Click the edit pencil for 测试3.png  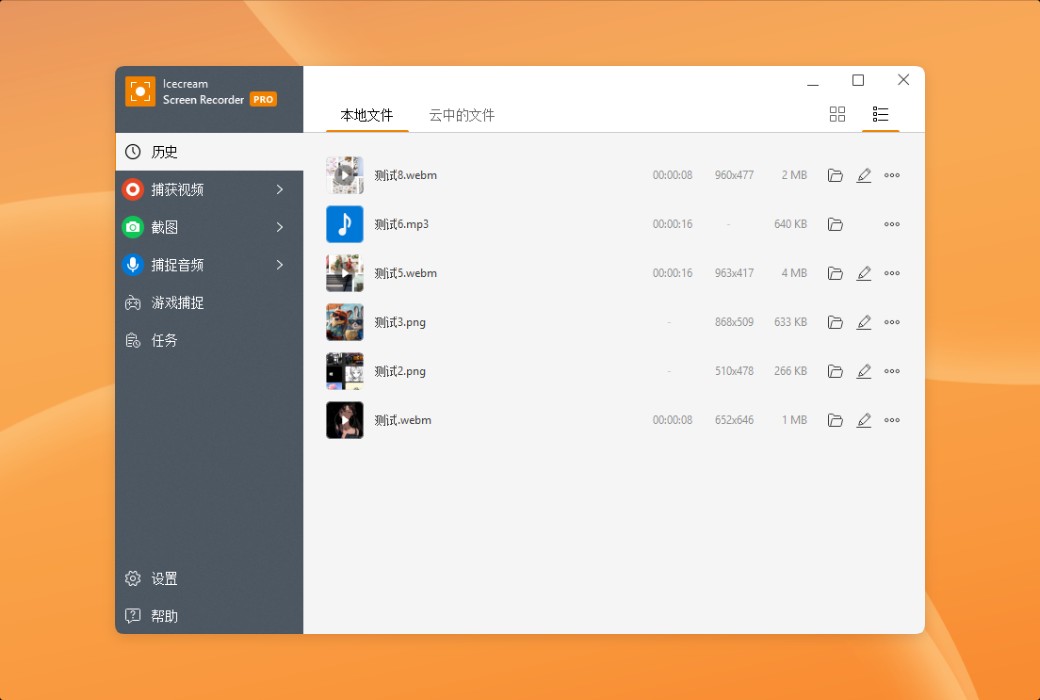click(864, 322)
